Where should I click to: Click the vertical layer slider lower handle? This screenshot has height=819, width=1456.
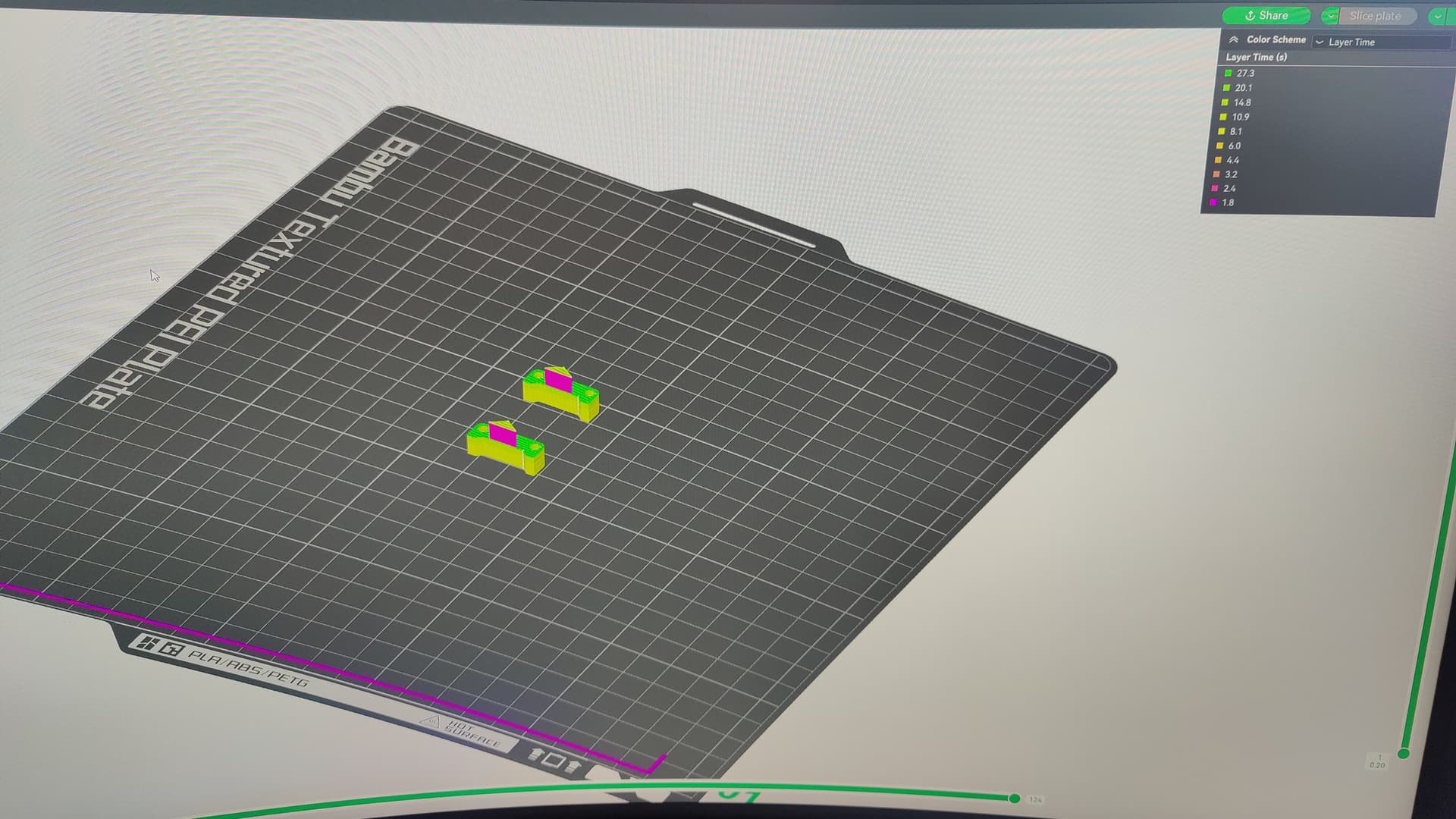(x=1404, y=753)
